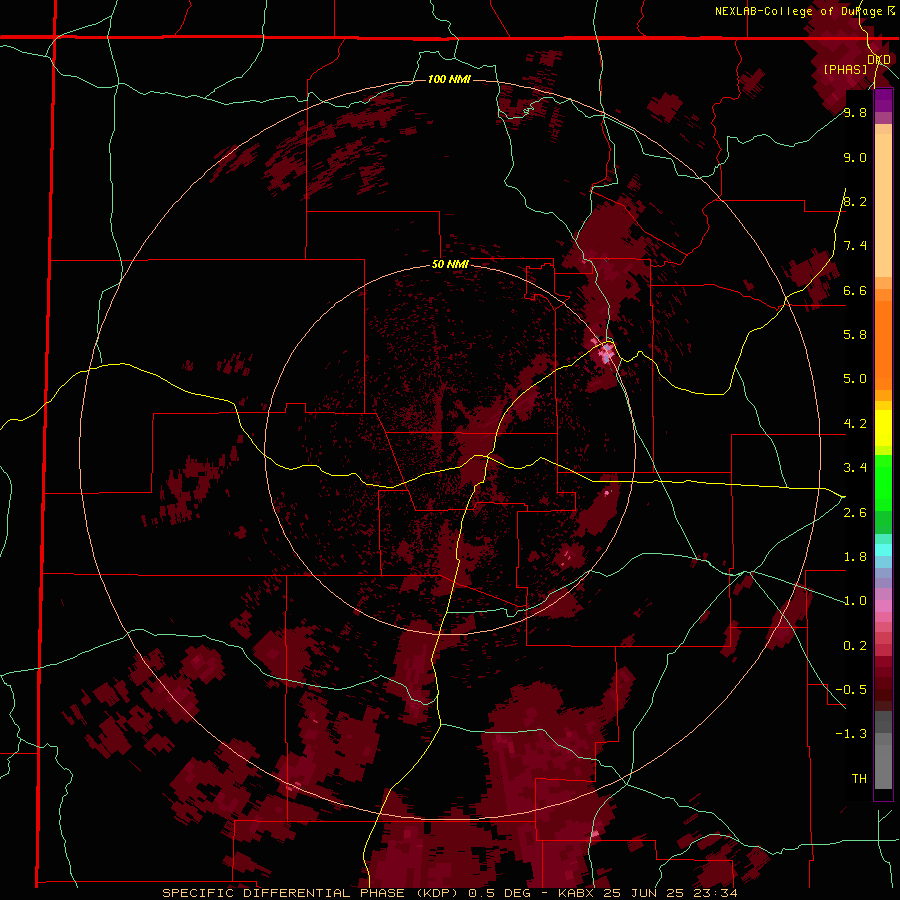Click the '5.8' color scale value

click(855, 334)
